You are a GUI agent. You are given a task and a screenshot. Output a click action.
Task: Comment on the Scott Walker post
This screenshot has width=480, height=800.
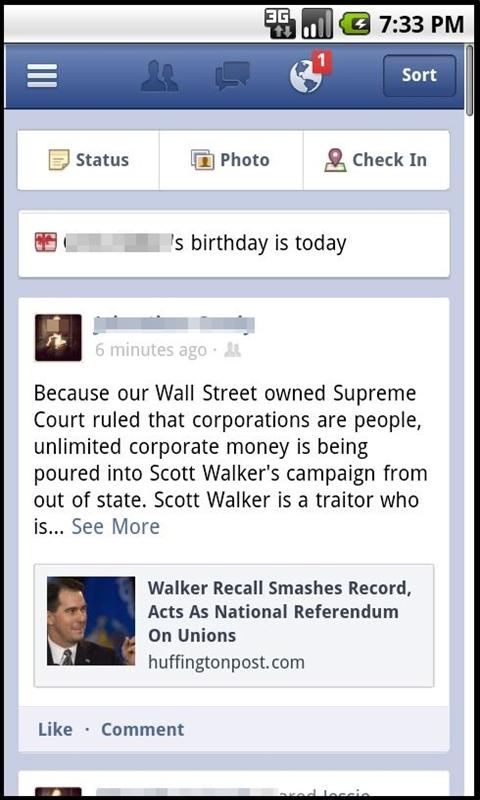point(143,729)
